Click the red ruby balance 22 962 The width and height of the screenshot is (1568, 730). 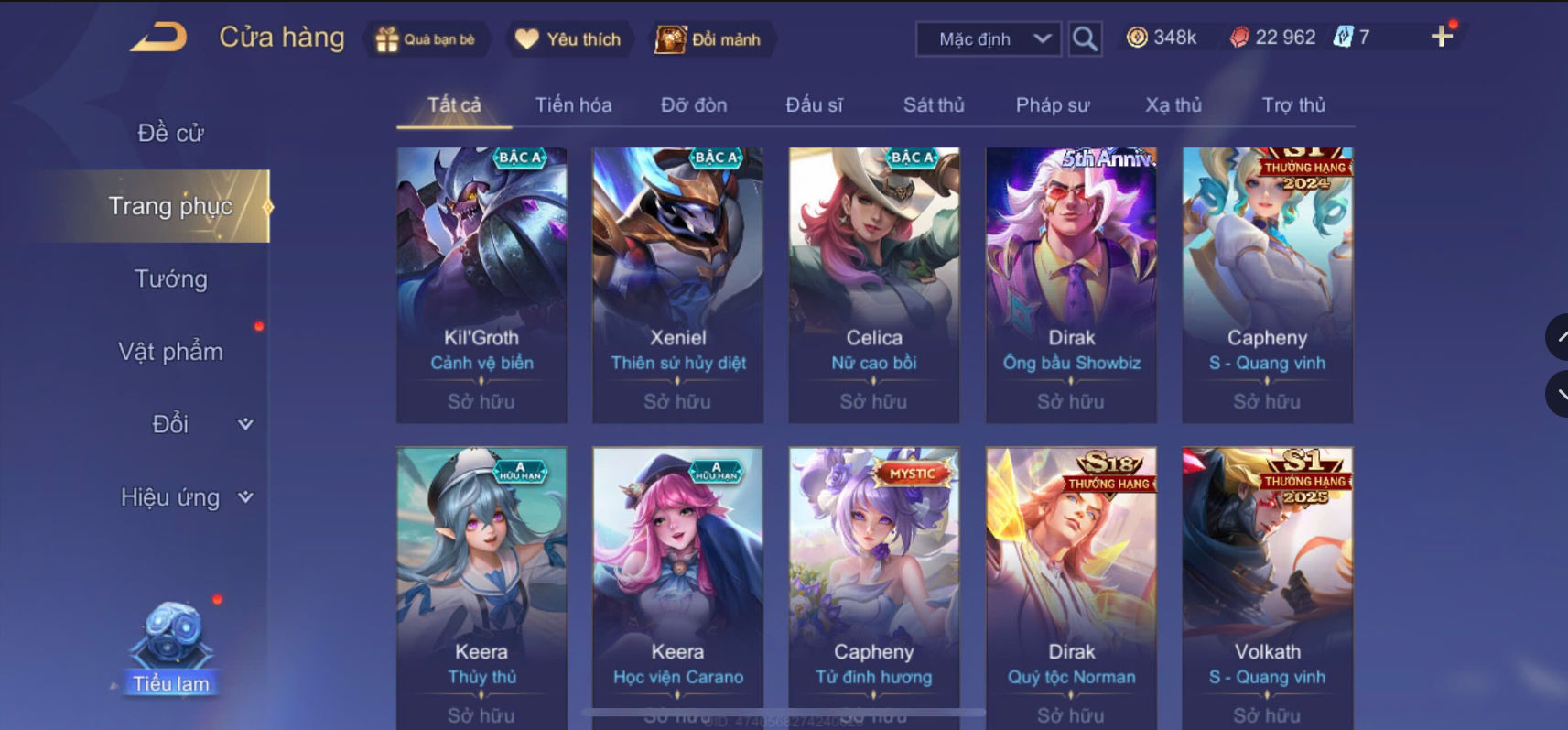coord(1272,38)
